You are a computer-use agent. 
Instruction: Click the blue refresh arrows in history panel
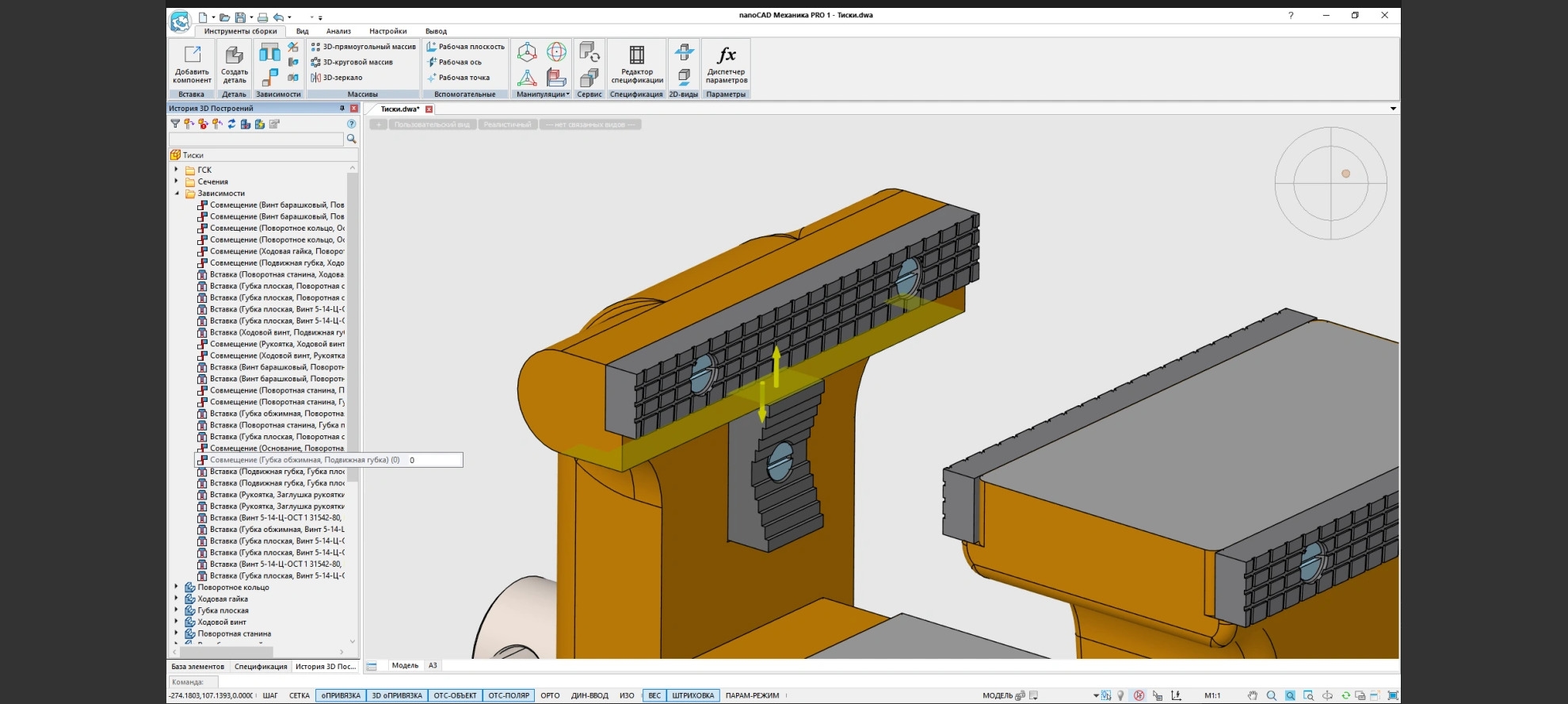[231, 124]
